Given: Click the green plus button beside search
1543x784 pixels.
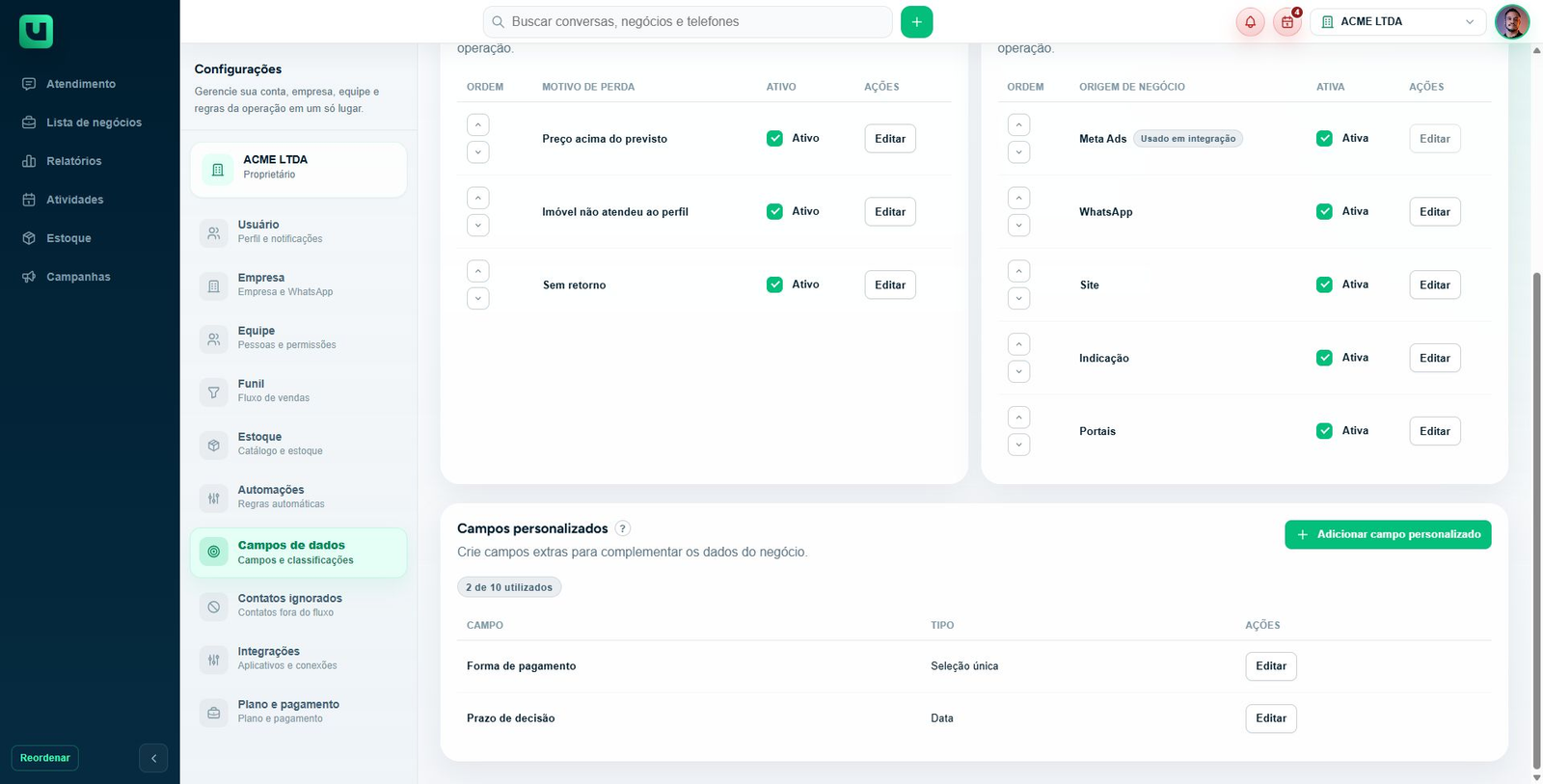Looking at the screenshot, I should pyautogui.click(x=916, y=22).
